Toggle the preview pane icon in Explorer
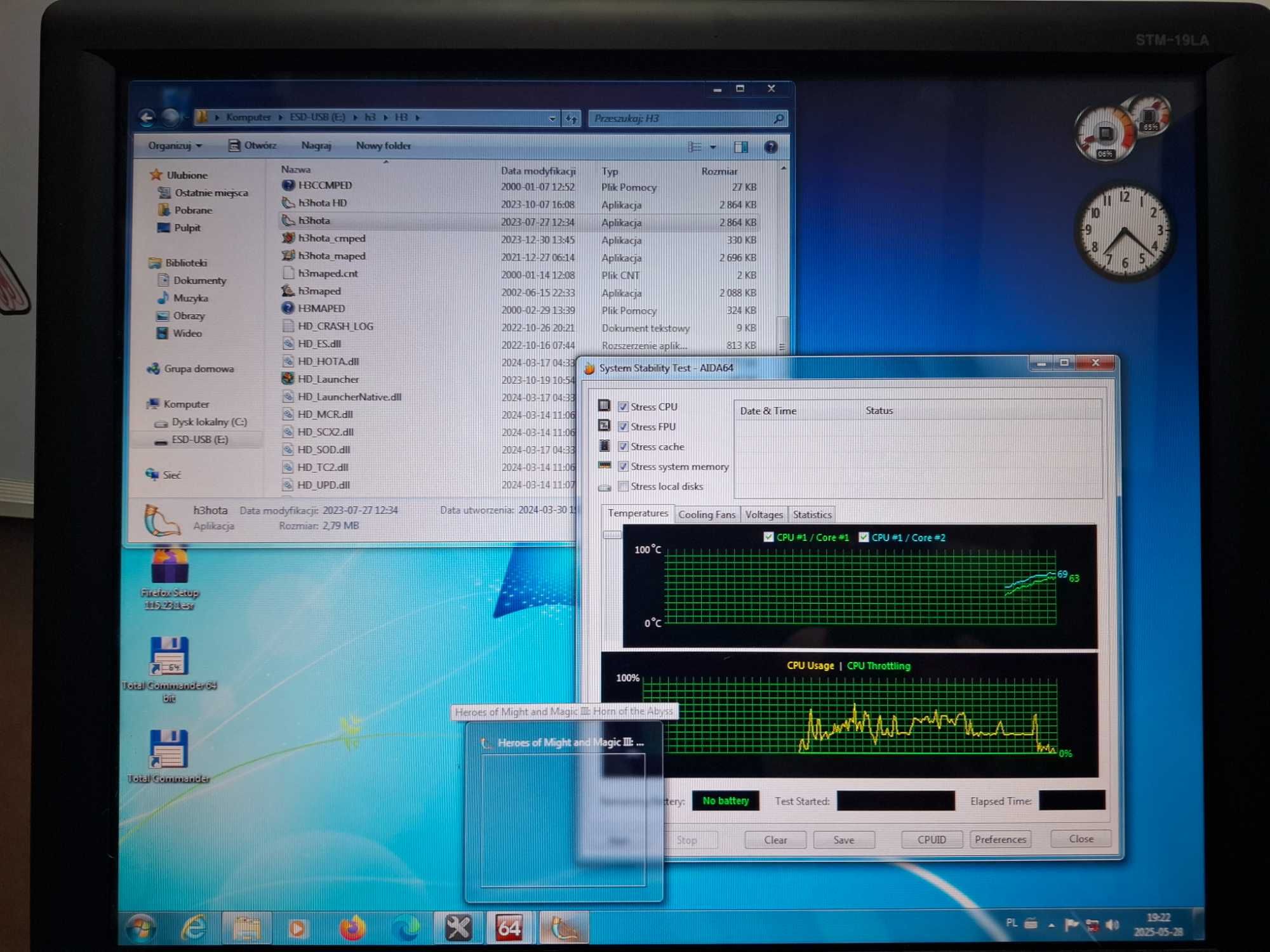This screenshot has width=1270, height=952. pyautogui.click(x=740, y=147)
